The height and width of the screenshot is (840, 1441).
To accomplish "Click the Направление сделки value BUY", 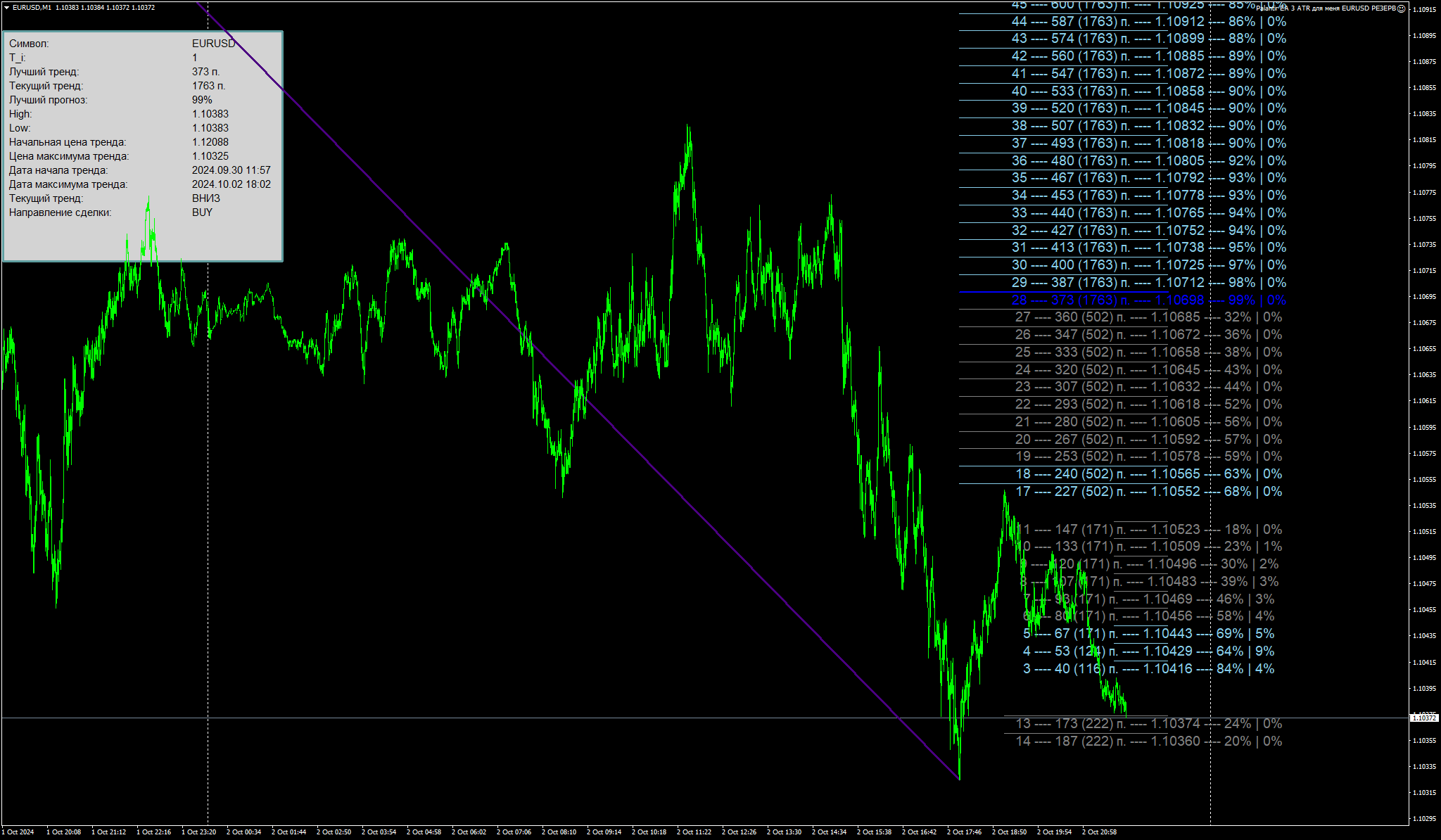I will coord(202,212).
